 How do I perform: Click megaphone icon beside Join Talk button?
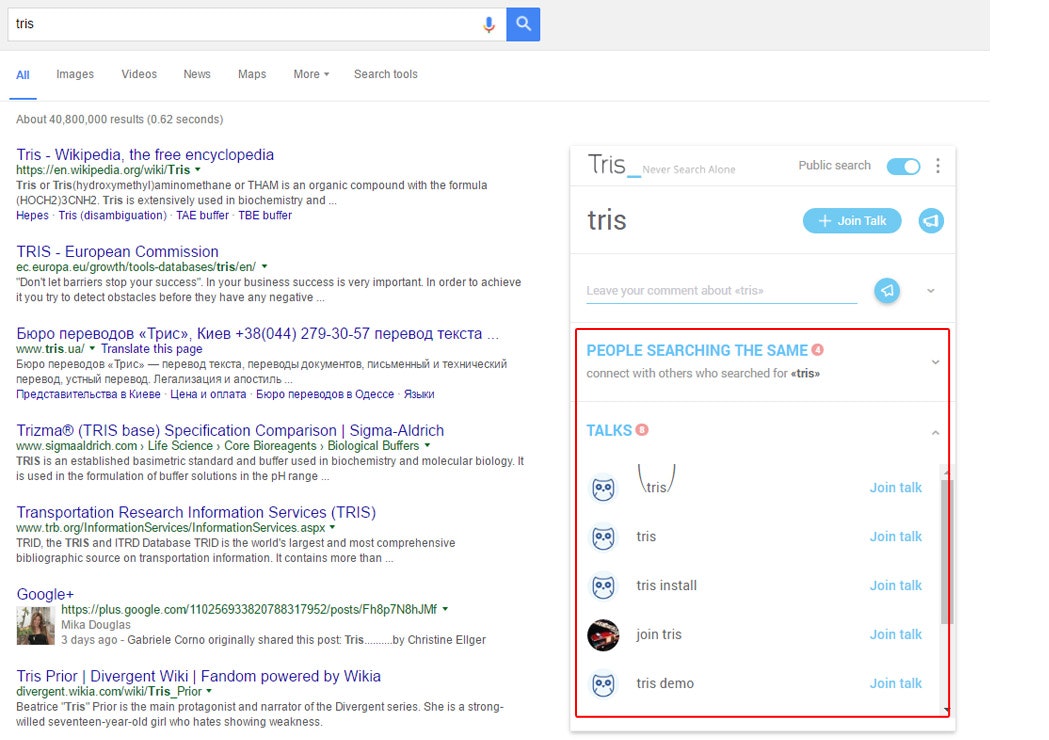tap(931, 220)
